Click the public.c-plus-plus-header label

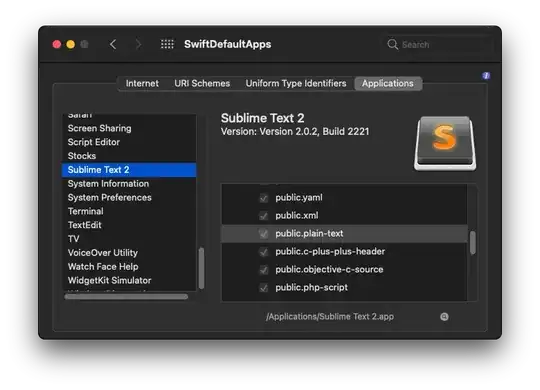(x=330, y=252)
